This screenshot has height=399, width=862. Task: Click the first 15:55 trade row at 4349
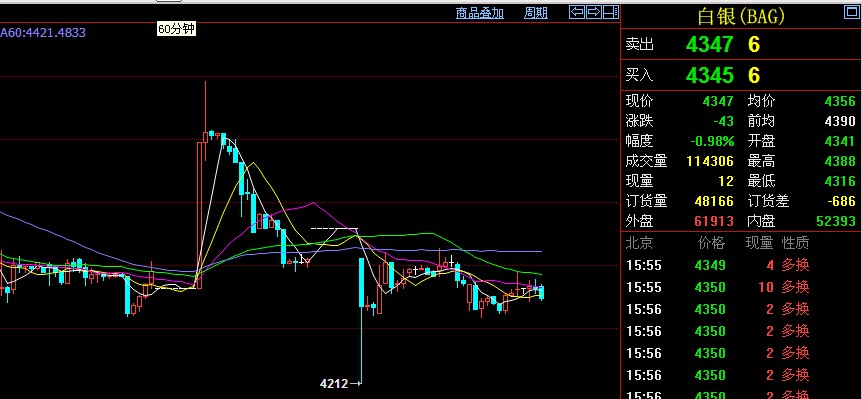point(741,265)
